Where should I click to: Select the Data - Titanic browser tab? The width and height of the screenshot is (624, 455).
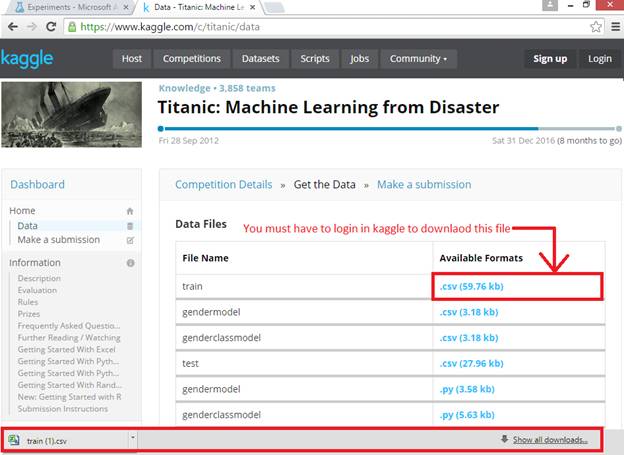[x=199, y=7]
